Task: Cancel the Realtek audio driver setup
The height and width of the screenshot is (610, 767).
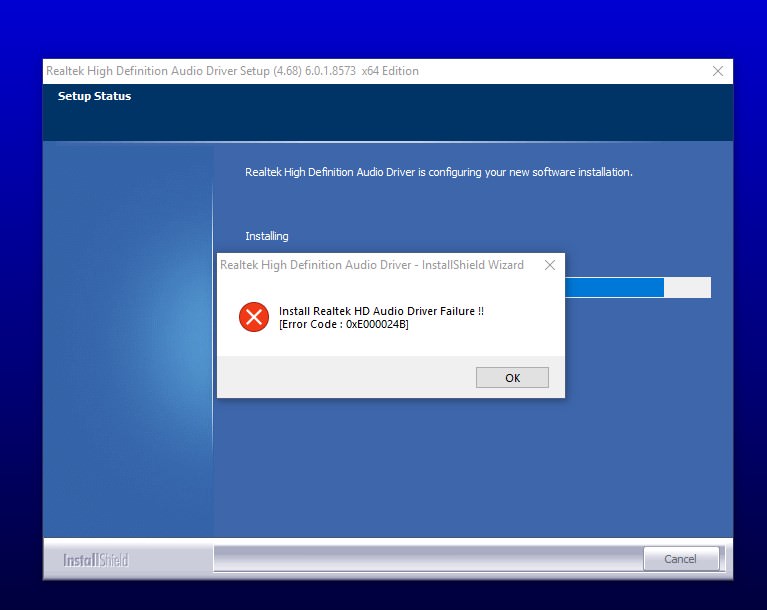Action: [681, 559]
